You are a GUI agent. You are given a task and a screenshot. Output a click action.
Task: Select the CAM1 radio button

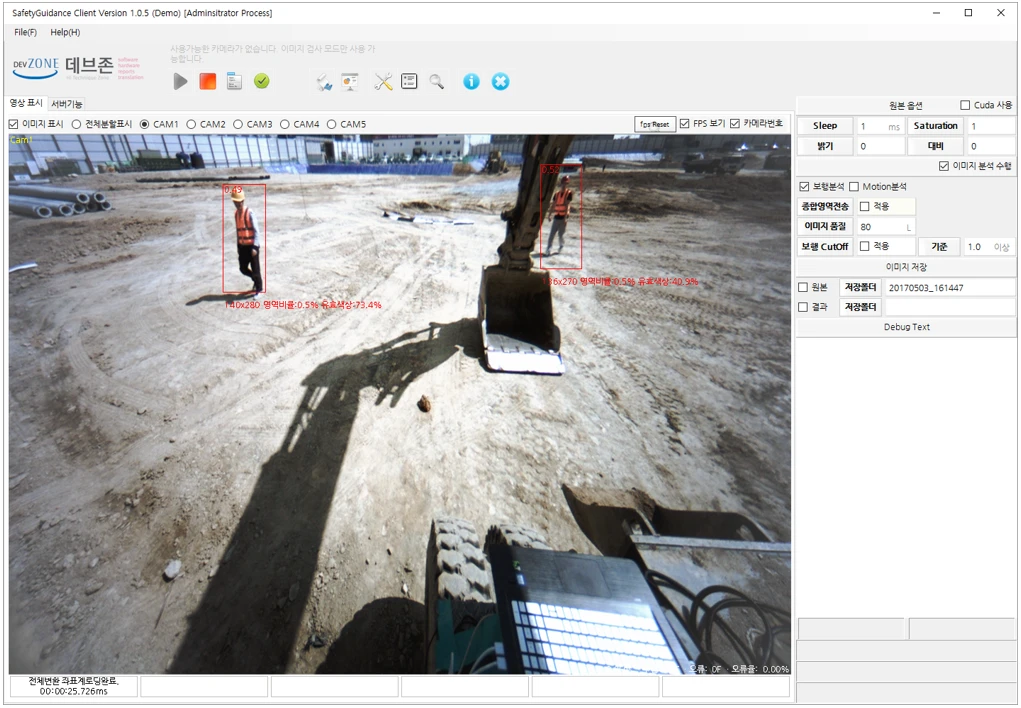pos(145,124)
